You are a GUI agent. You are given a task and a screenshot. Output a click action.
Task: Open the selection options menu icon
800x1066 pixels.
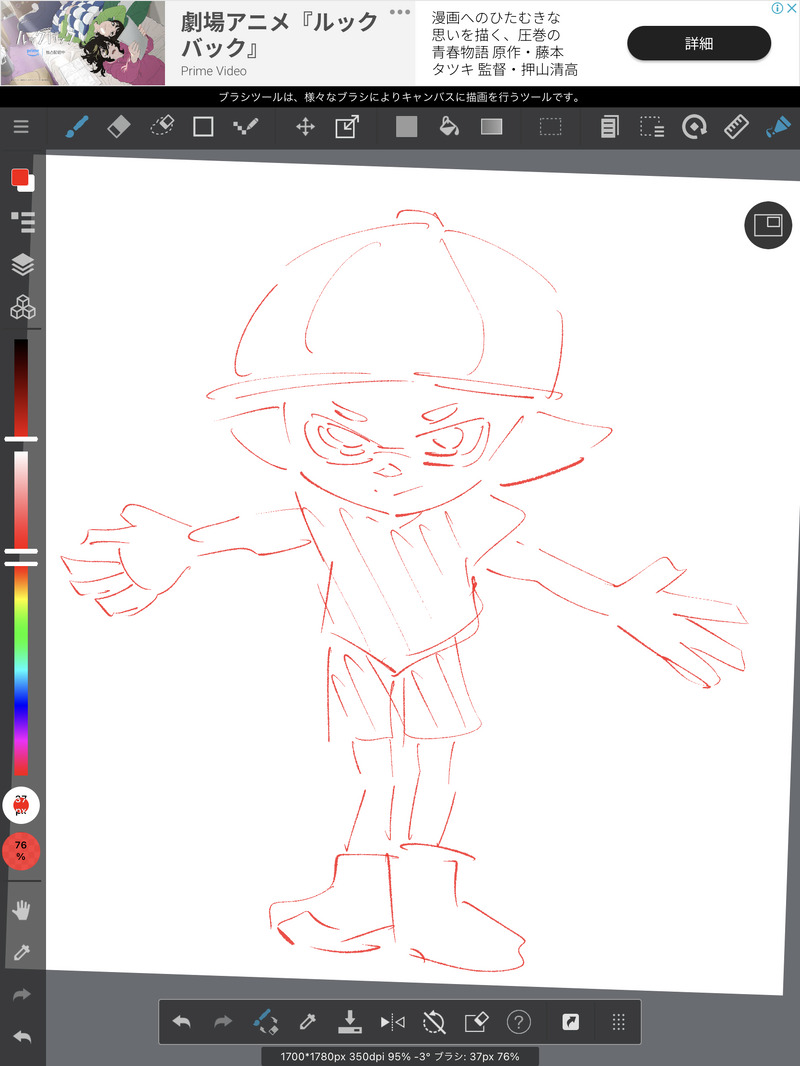652,126
